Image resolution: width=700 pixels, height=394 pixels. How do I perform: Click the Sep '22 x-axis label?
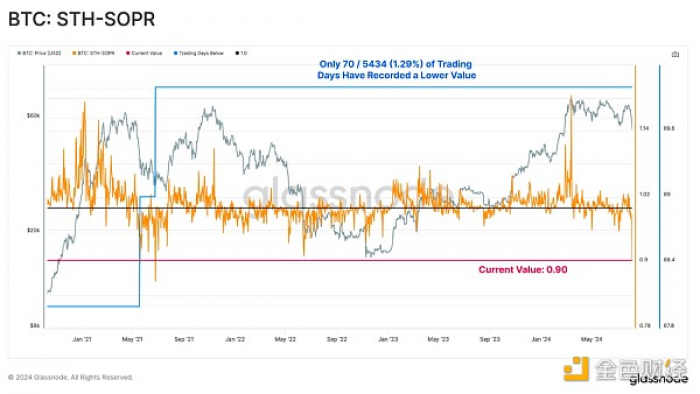tap(337, 340)
